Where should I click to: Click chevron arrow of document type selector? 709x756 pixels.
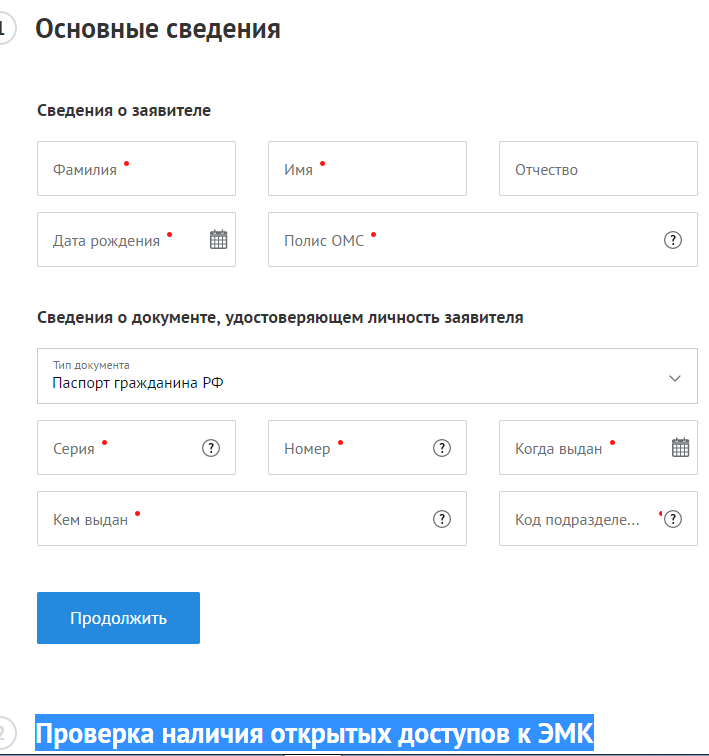point(675,378)
